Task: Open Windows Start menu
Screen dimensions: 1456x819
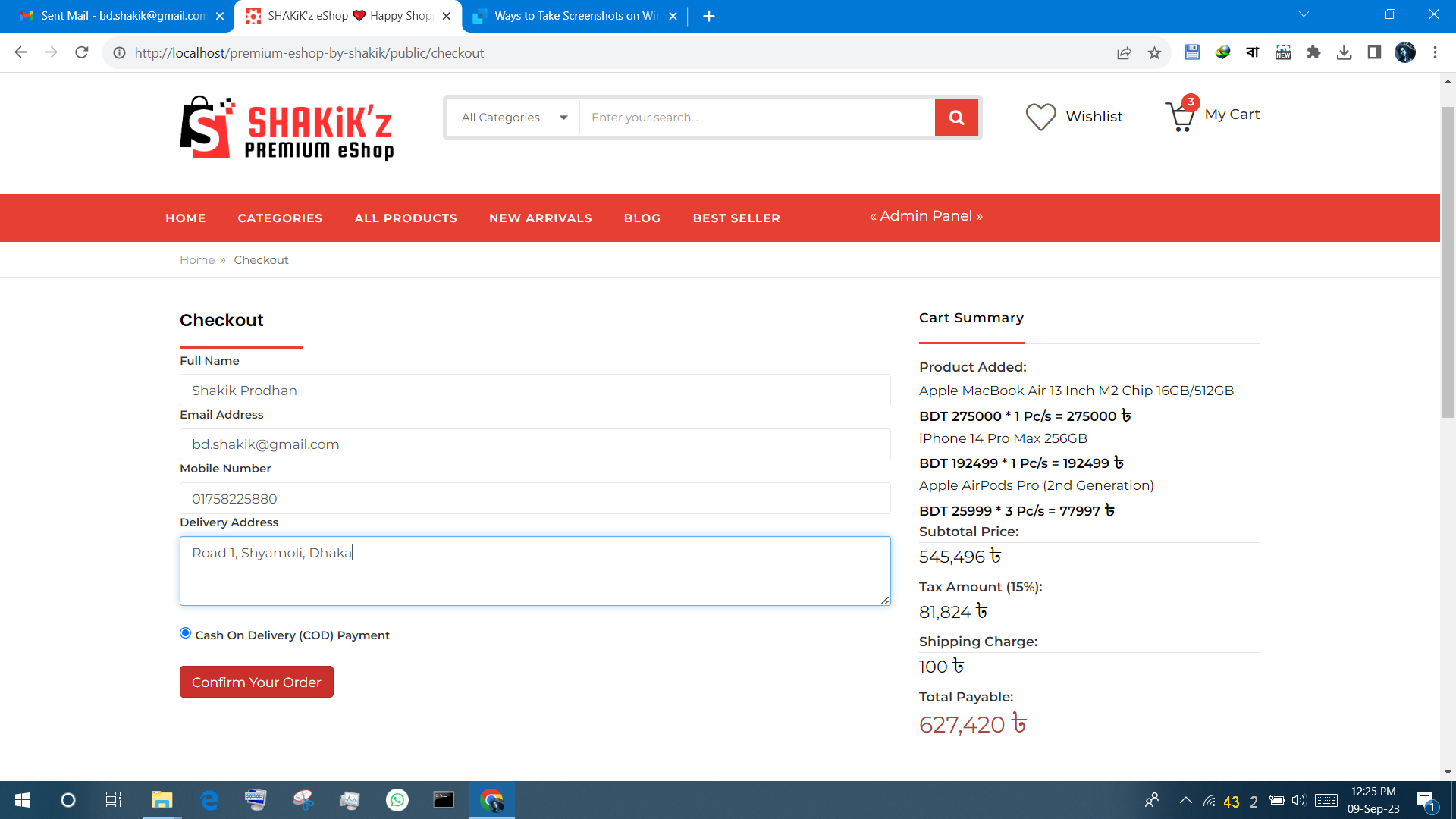Action: [x=23, y=800]
